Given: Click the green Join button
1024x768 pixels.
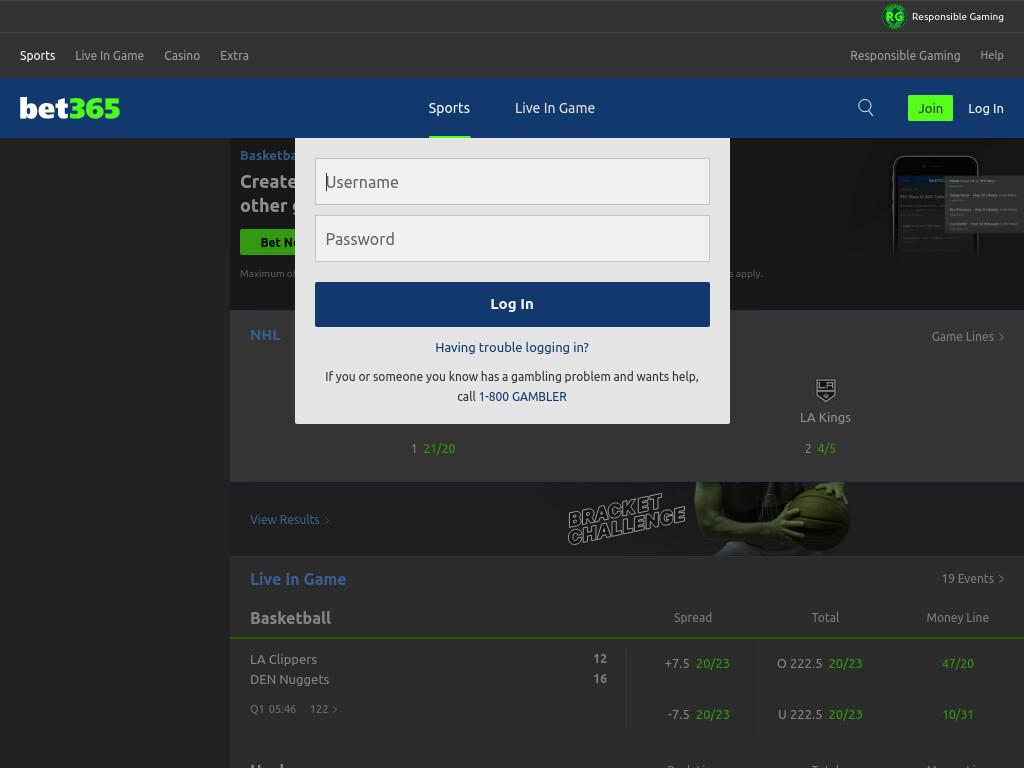Looking at the screenshot, I should [x=930, y=108].
